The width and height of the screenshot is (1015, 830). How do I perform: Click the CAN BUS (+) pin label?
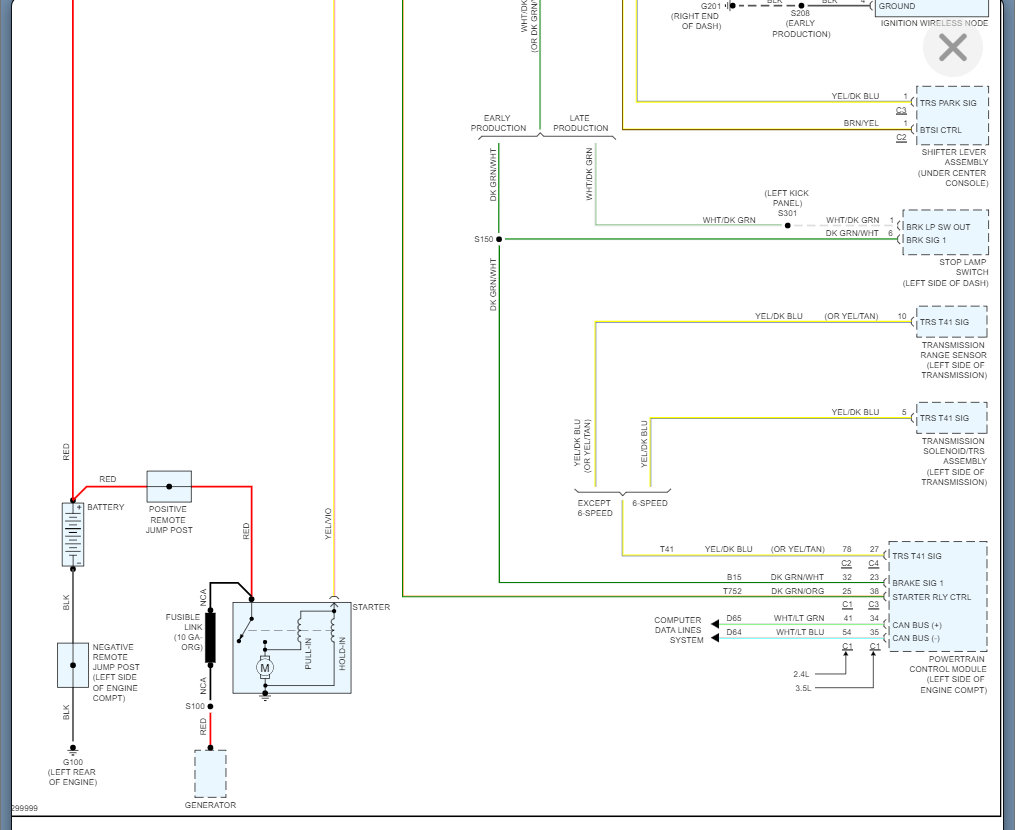tap(917, 625)
